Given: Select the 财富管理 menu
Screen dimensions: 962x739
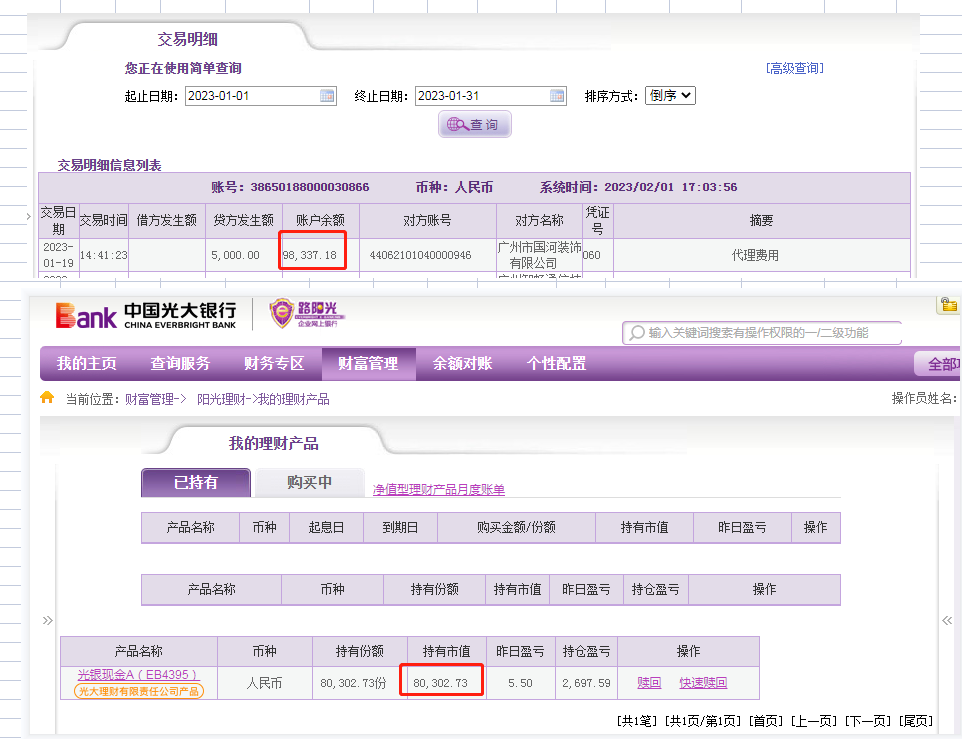Looking at the screenshot, I should point(368,364).
